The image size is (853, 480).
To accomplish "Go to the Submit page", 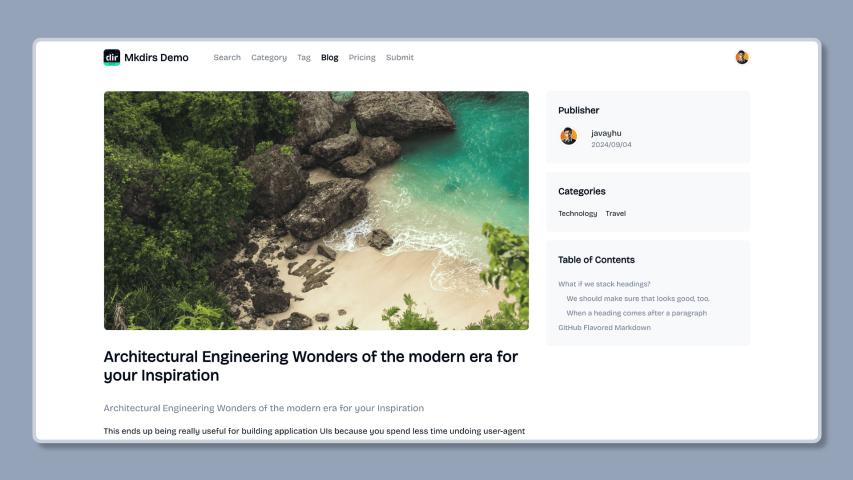I will (400, 57).
